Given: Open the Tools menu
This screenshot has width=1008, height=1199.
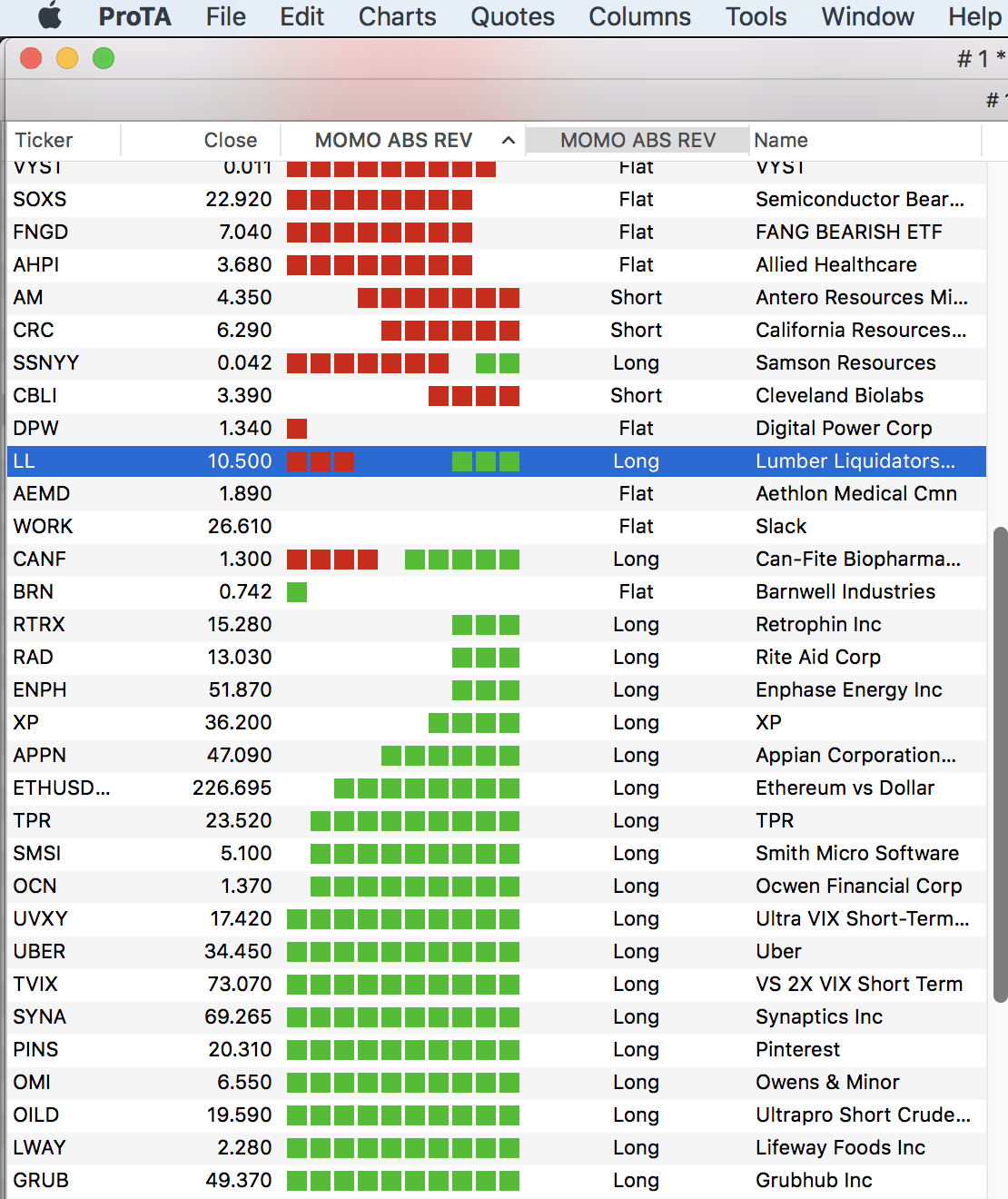Looking at the screenshot, I should tap(756, 16).
